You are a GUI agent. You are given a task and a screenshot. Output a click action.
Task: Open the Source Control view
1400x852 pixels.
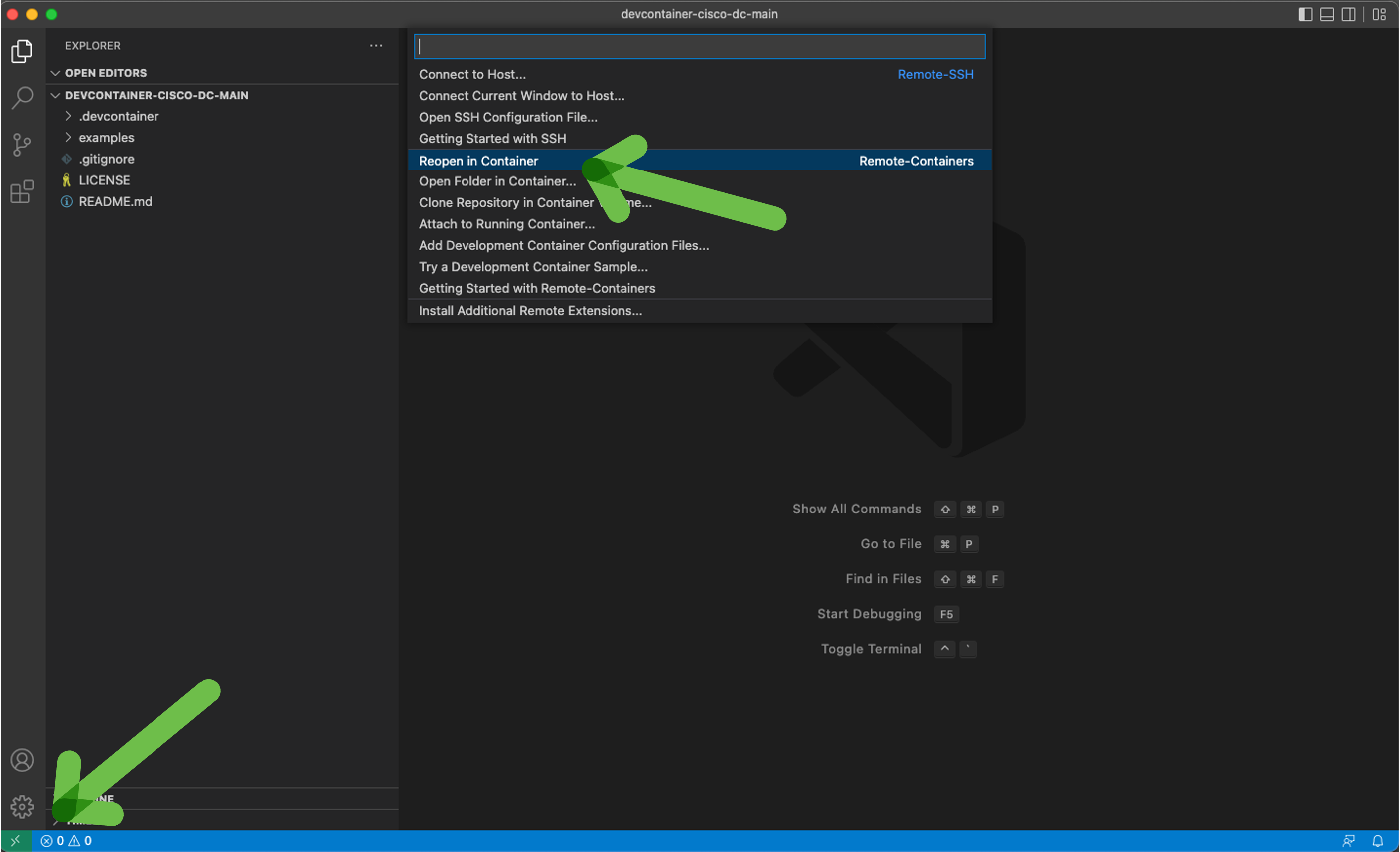pyautogui.click(x=22, y=145)
